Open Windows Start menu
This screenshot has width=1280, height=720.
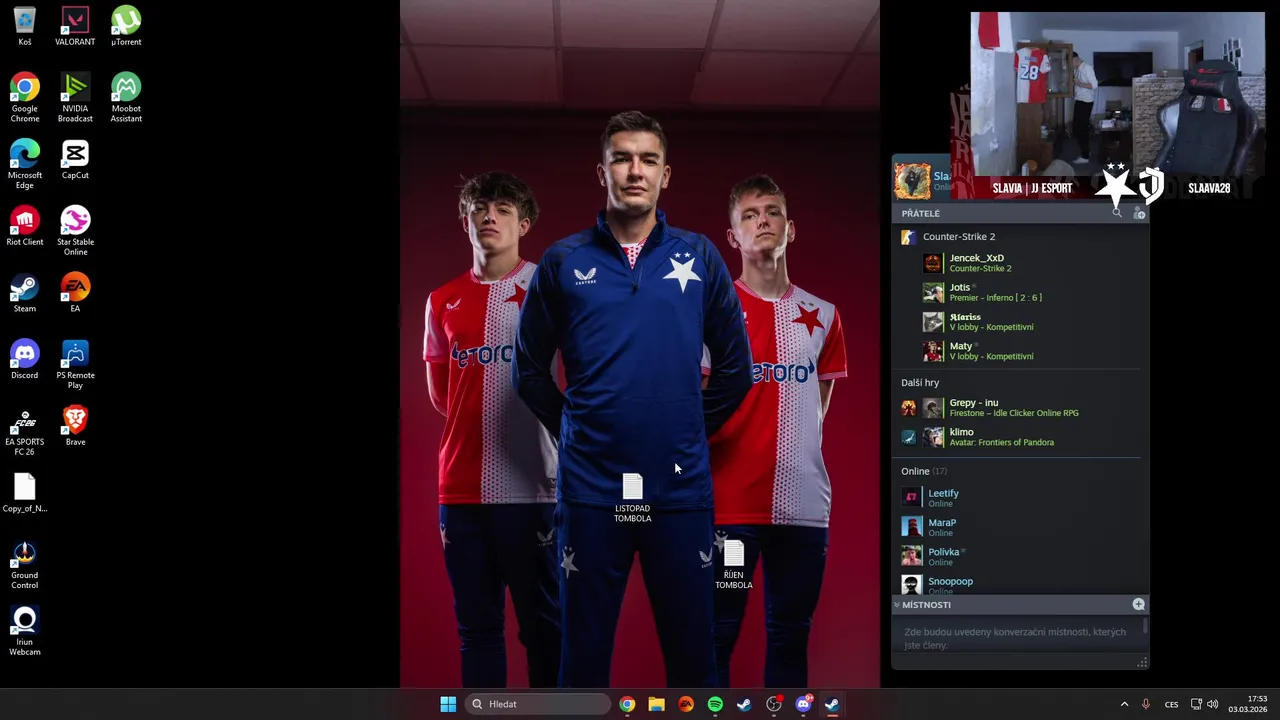(448, 704)
